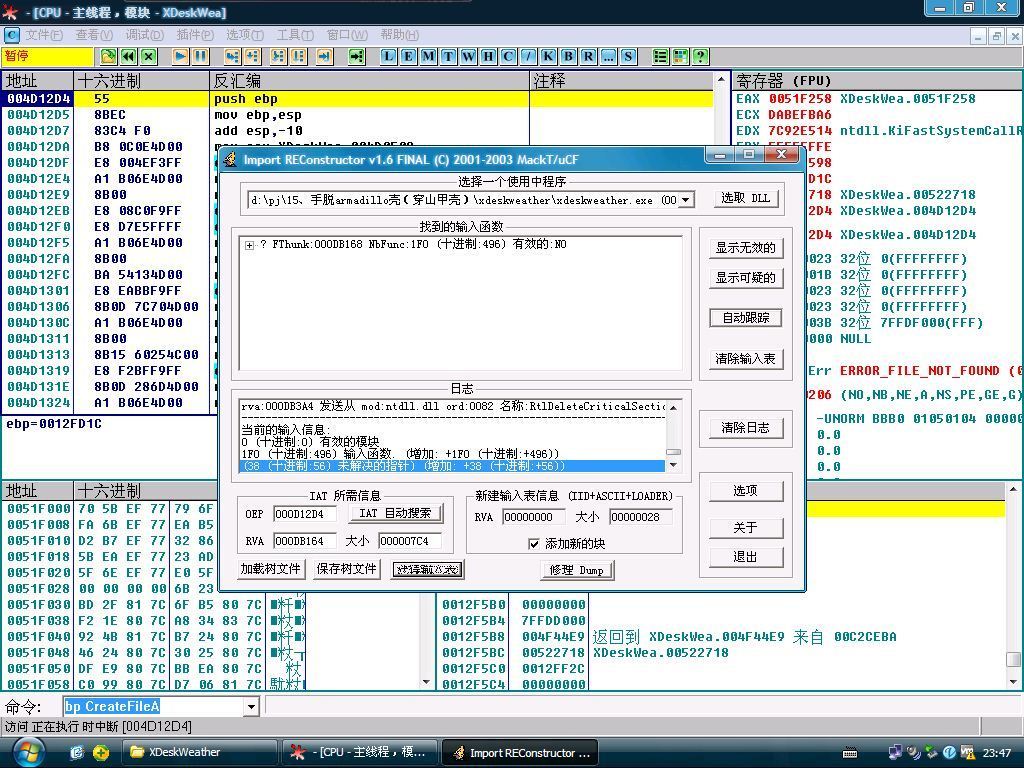Screen dimensions: 1024x768
Task: Click the log panel scroll down arrow
Action: [673, 466]
